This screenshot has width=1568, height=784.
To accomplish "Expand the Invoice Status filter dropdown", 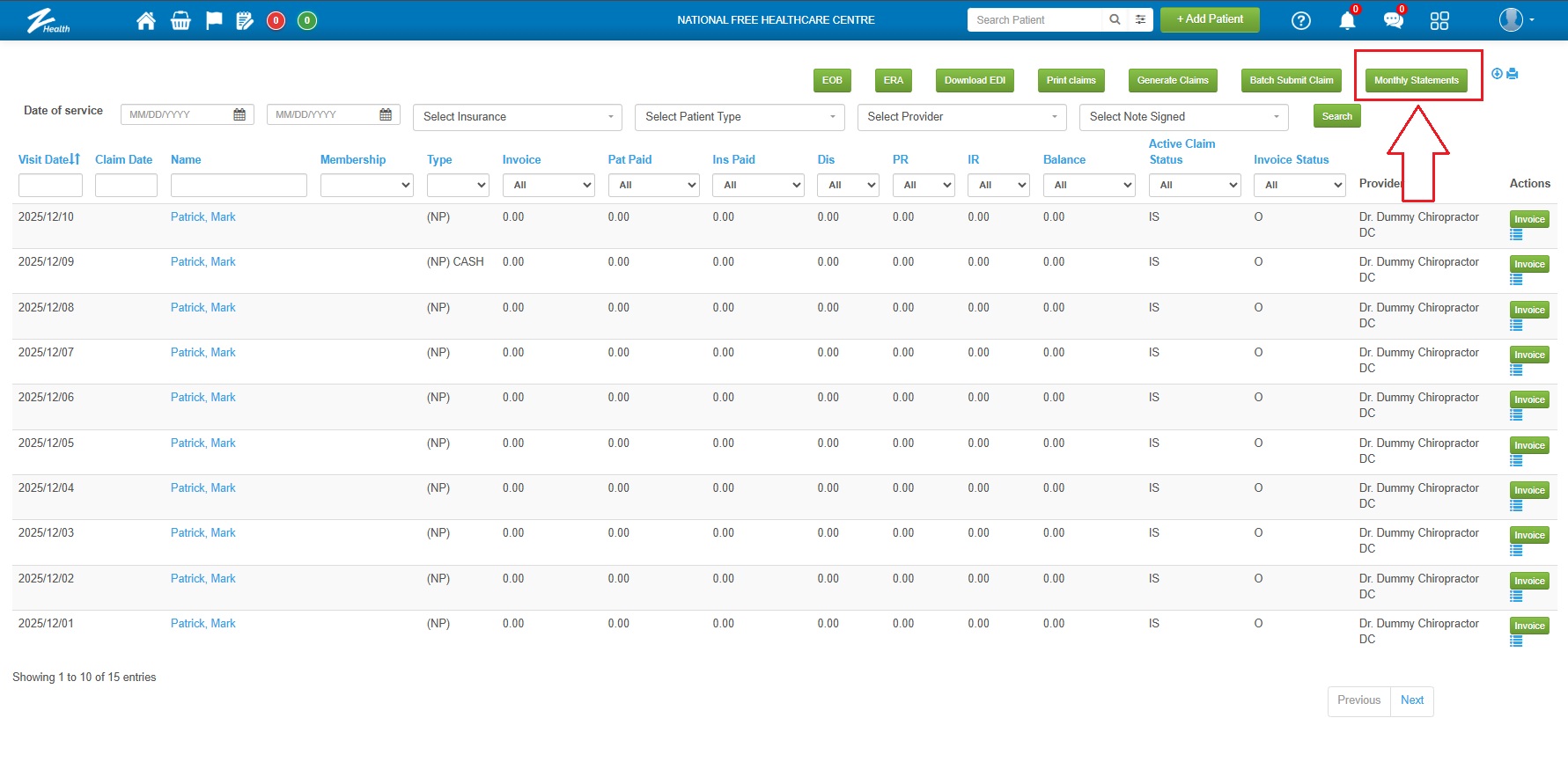I will pos(1299,185).
